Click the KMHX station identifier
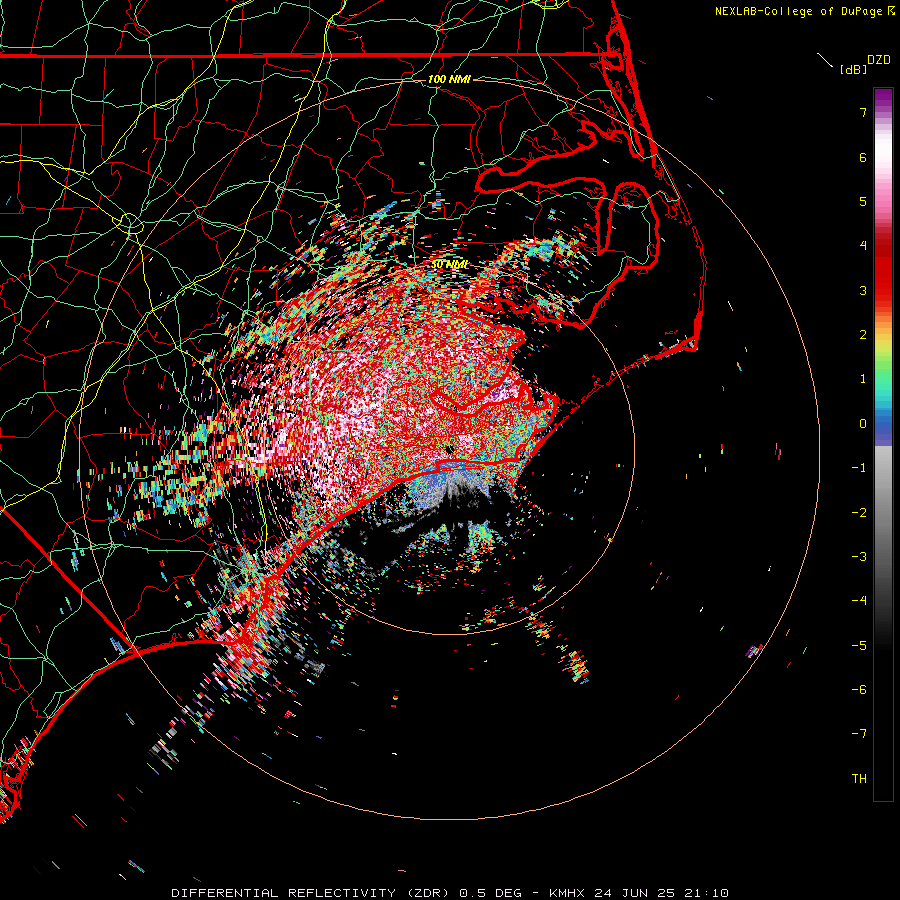The height and width of the screenshot is (900, 900). (x=567, y=893)
